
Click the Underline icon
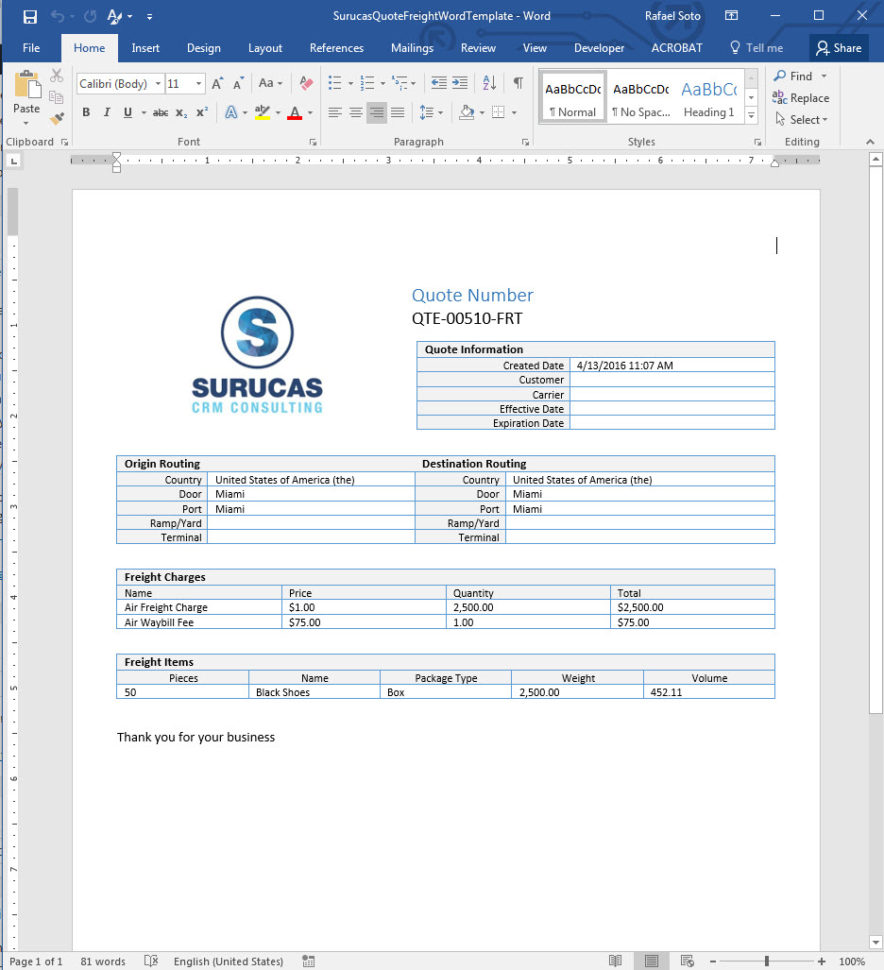(126, 112)
